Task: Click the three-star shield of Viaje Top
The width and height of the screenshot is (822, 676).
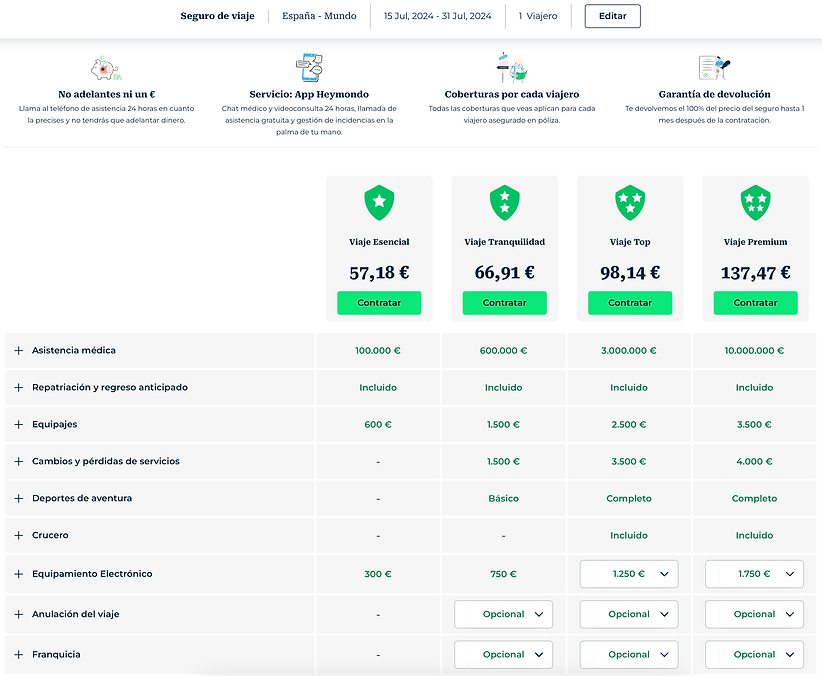Action: [630, 202]
